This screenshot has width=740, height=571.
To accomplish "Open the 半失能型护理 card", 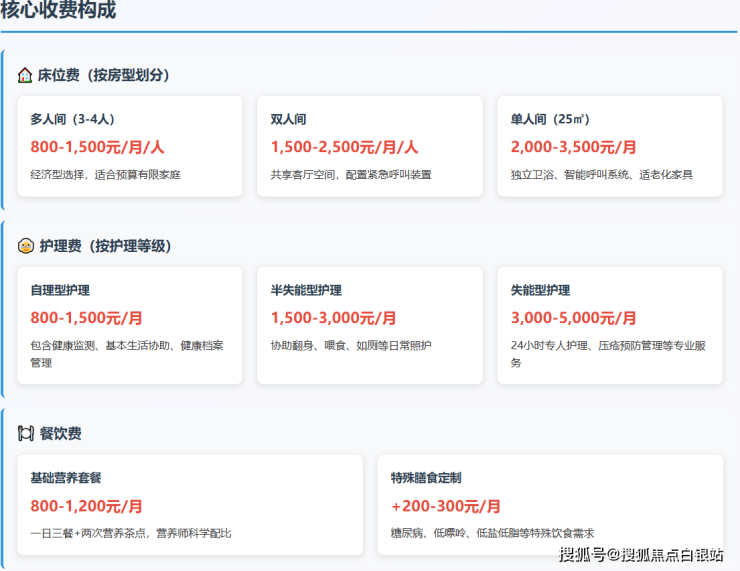I will [x=369, y=325].
